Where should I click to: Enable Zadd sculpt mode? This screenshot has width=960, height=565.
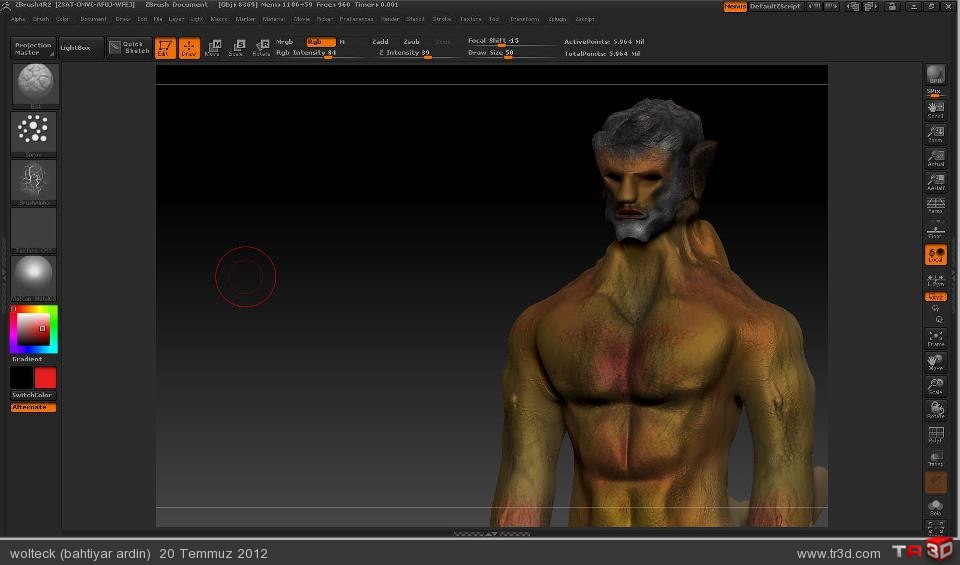(x=380, y=42)
